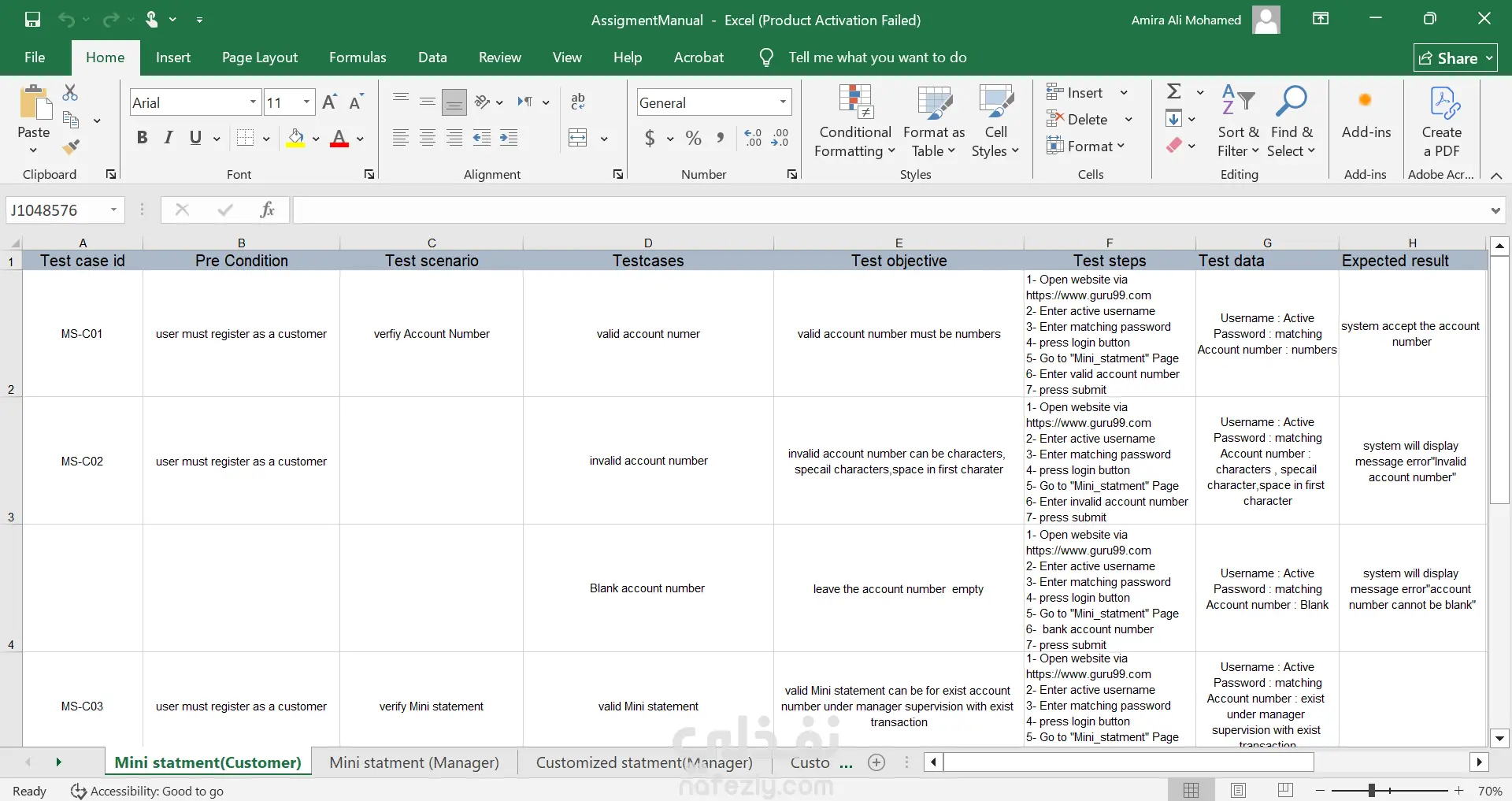Decrease decimal places

780,139
